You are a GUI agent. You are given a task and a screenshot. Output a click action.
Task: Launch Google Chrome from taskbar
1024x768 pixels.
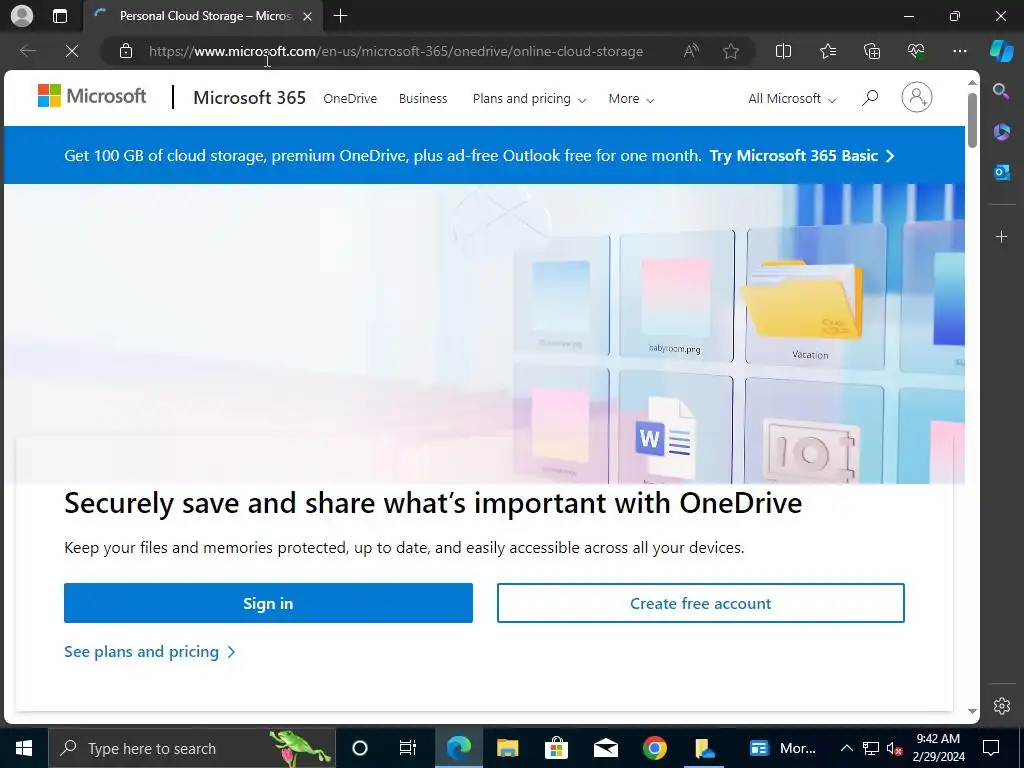coord(654,748)
